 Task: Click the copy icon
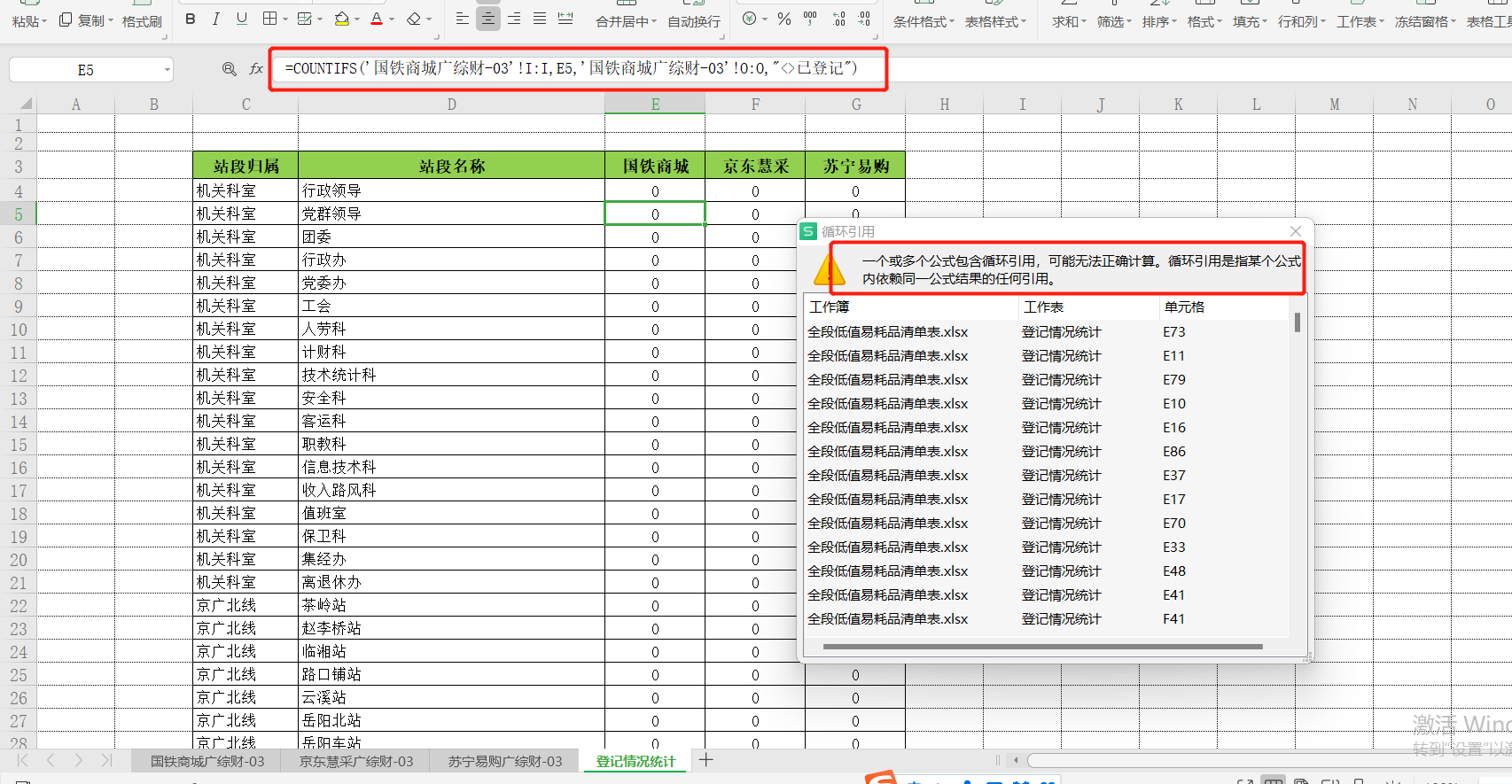(66, 19)
